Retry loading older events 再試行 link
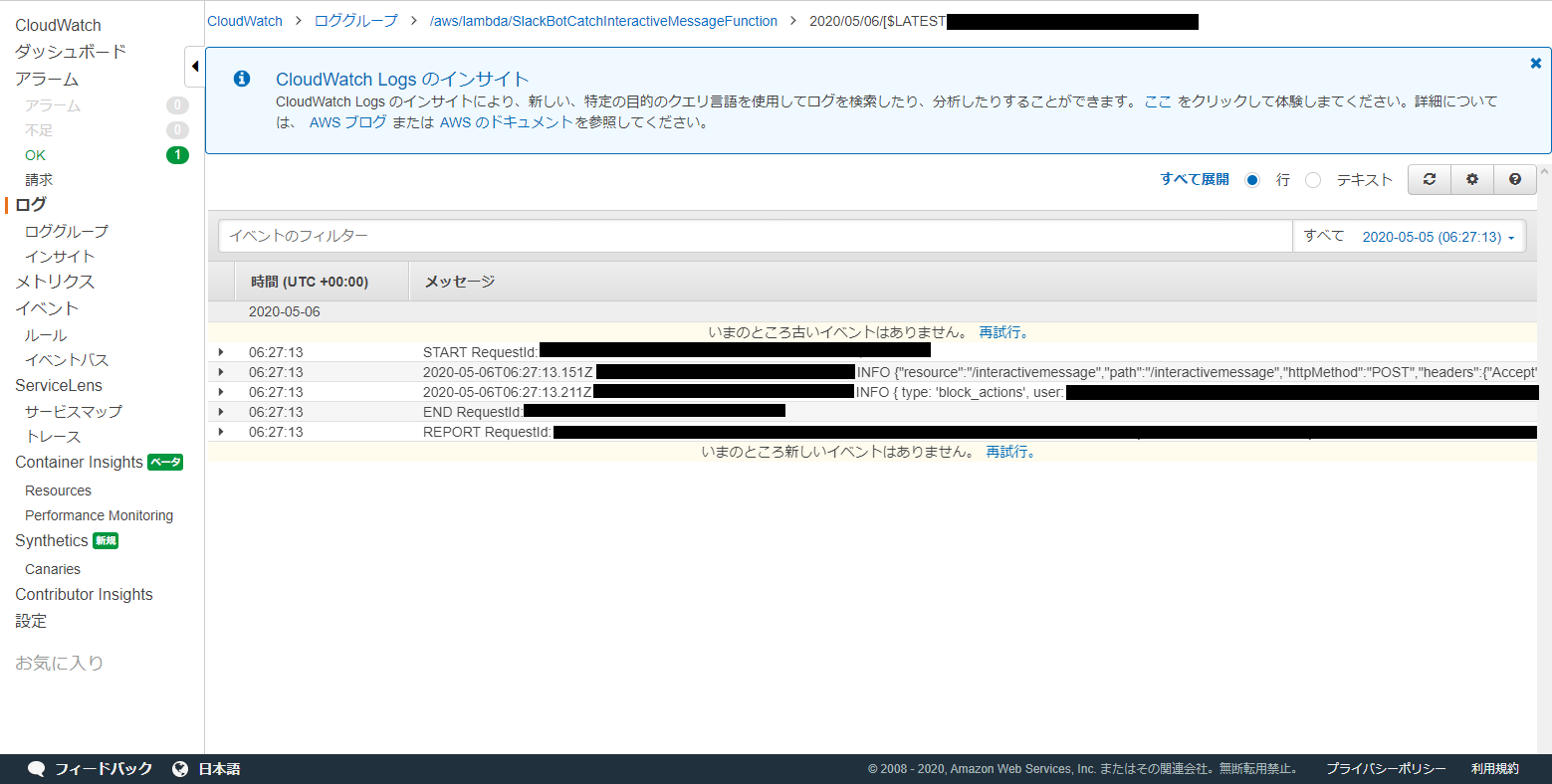The width and height of the screenshot is (1552, 784). click(1004, 332)
